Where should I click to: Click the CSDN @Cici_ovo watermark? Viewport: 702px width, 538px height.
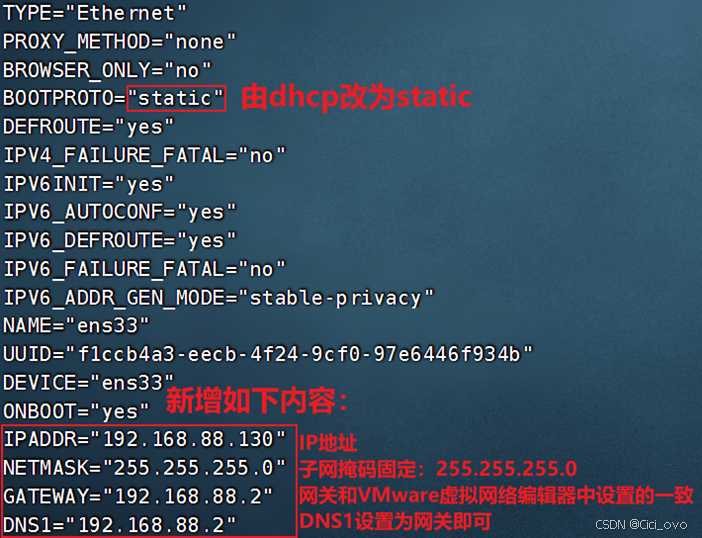[641, 524]
